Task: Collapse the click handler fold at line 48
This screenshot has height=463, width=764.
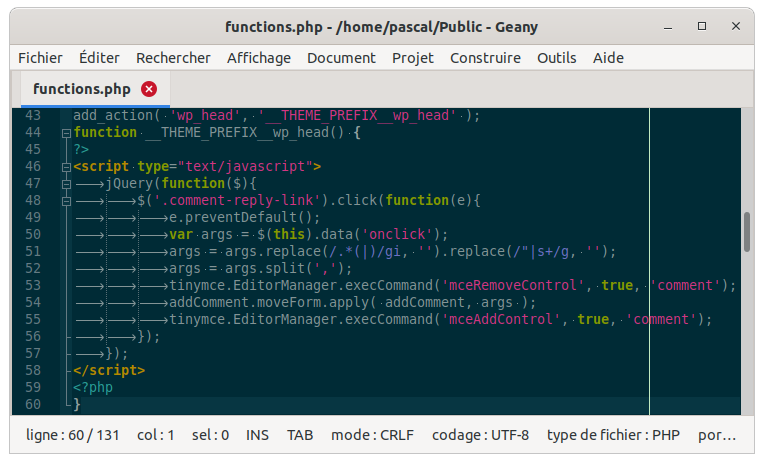Action: [x=67, y=201]
